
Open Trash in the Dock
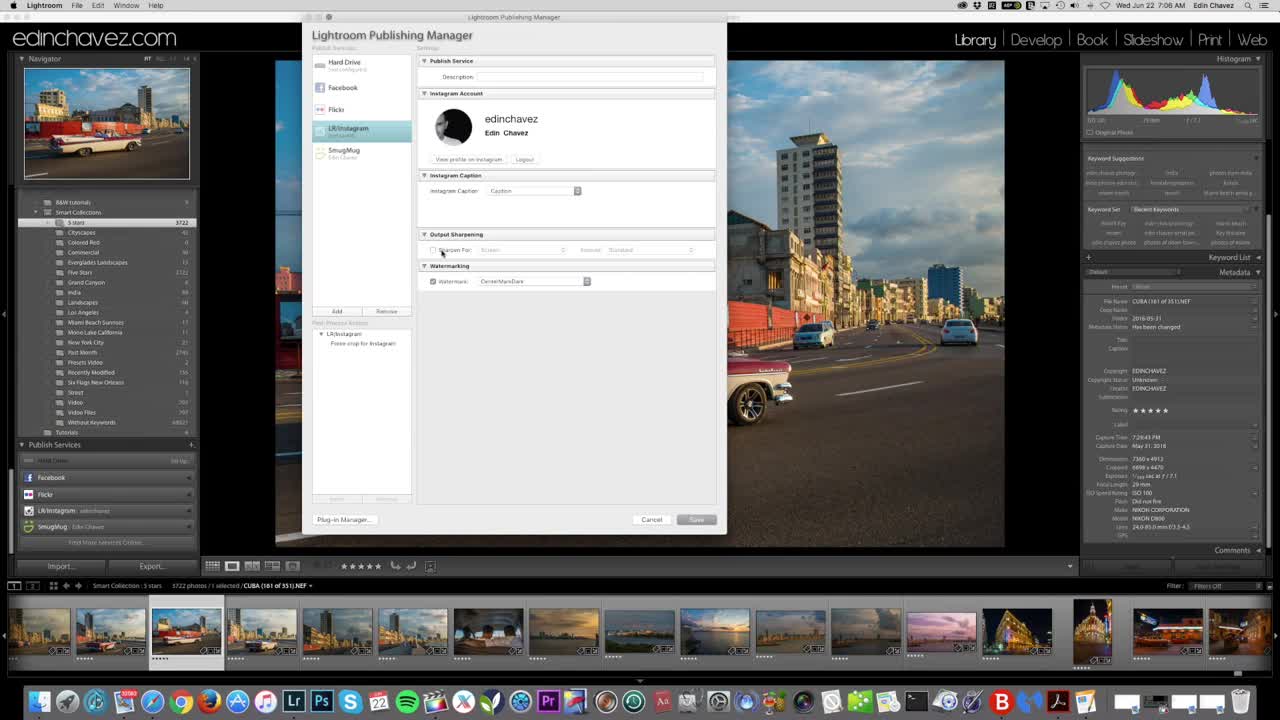tap(1241, 702)
